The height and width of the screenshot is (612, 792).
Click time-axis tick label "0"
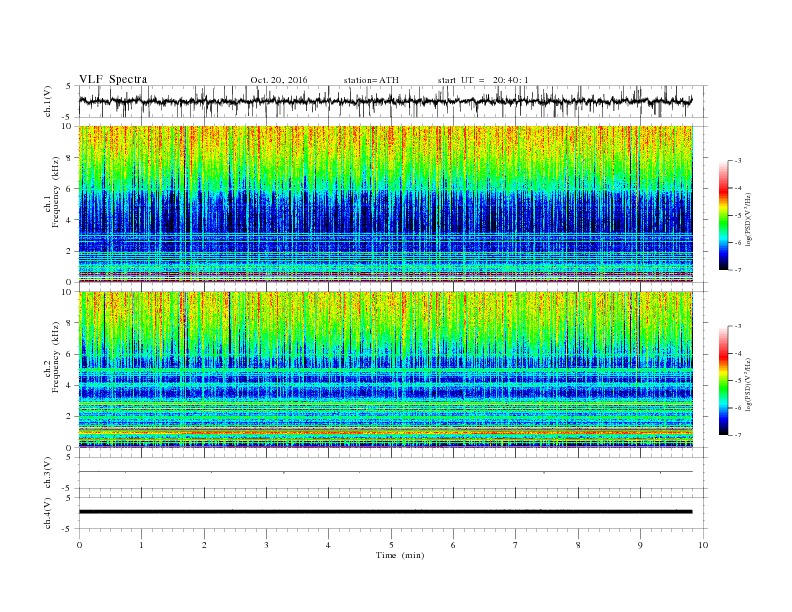coord(79,545)
